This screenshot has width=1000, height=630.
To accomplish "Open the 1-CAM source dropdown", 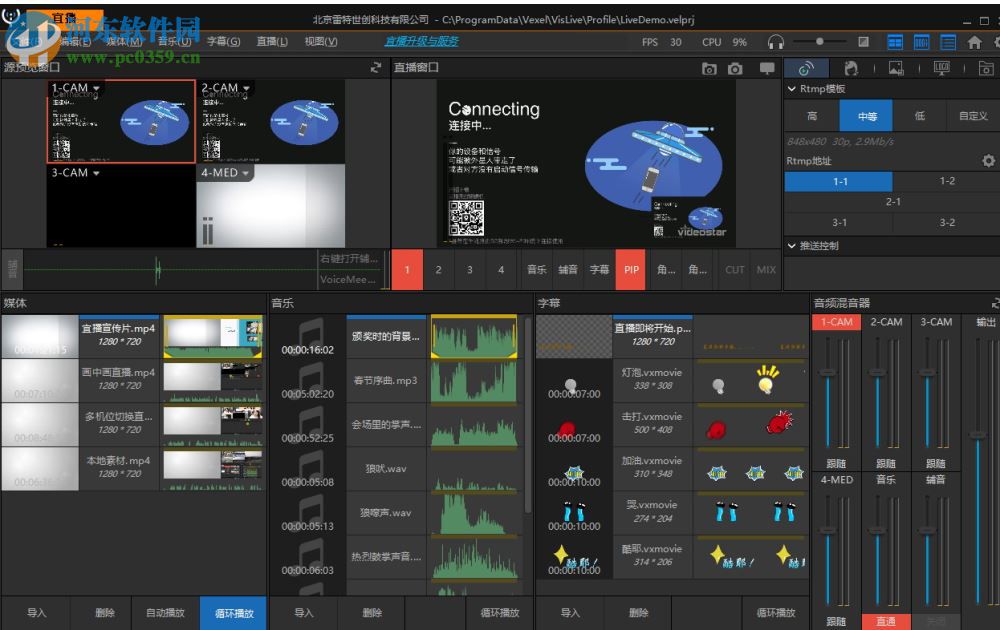I will click(97, 88).
